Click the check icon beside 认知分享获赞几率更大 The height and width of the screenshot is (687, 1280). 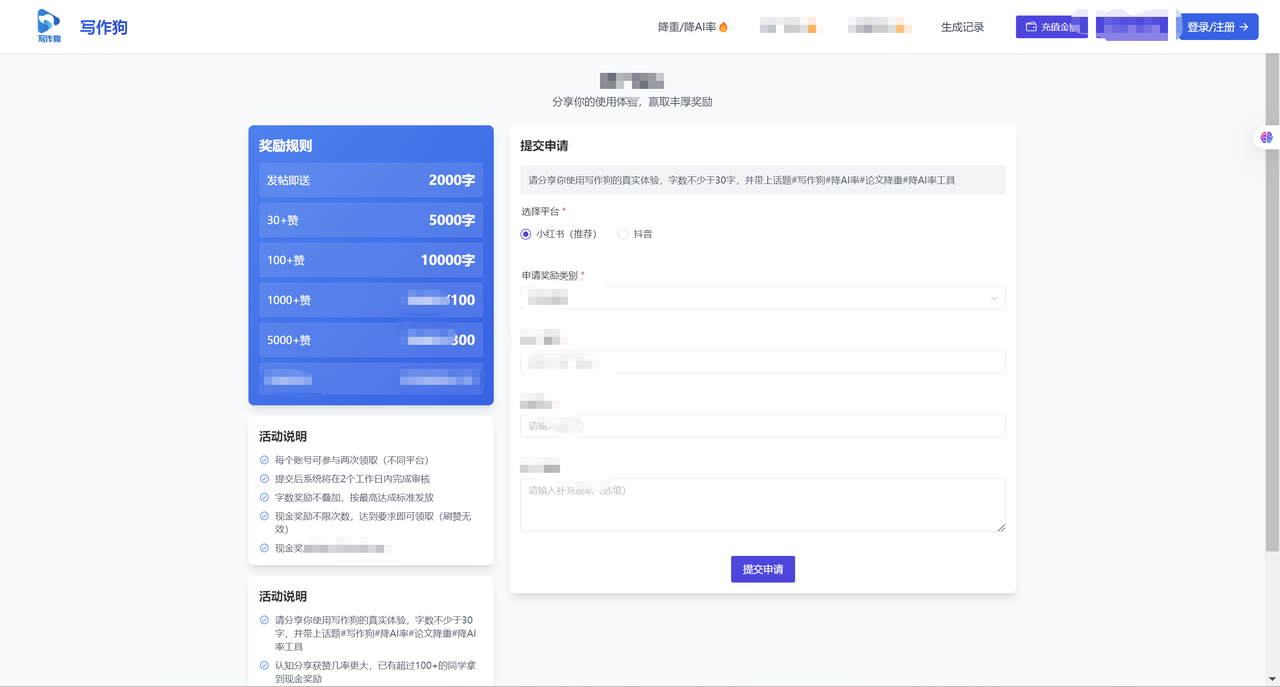click(x=264, y=665)
